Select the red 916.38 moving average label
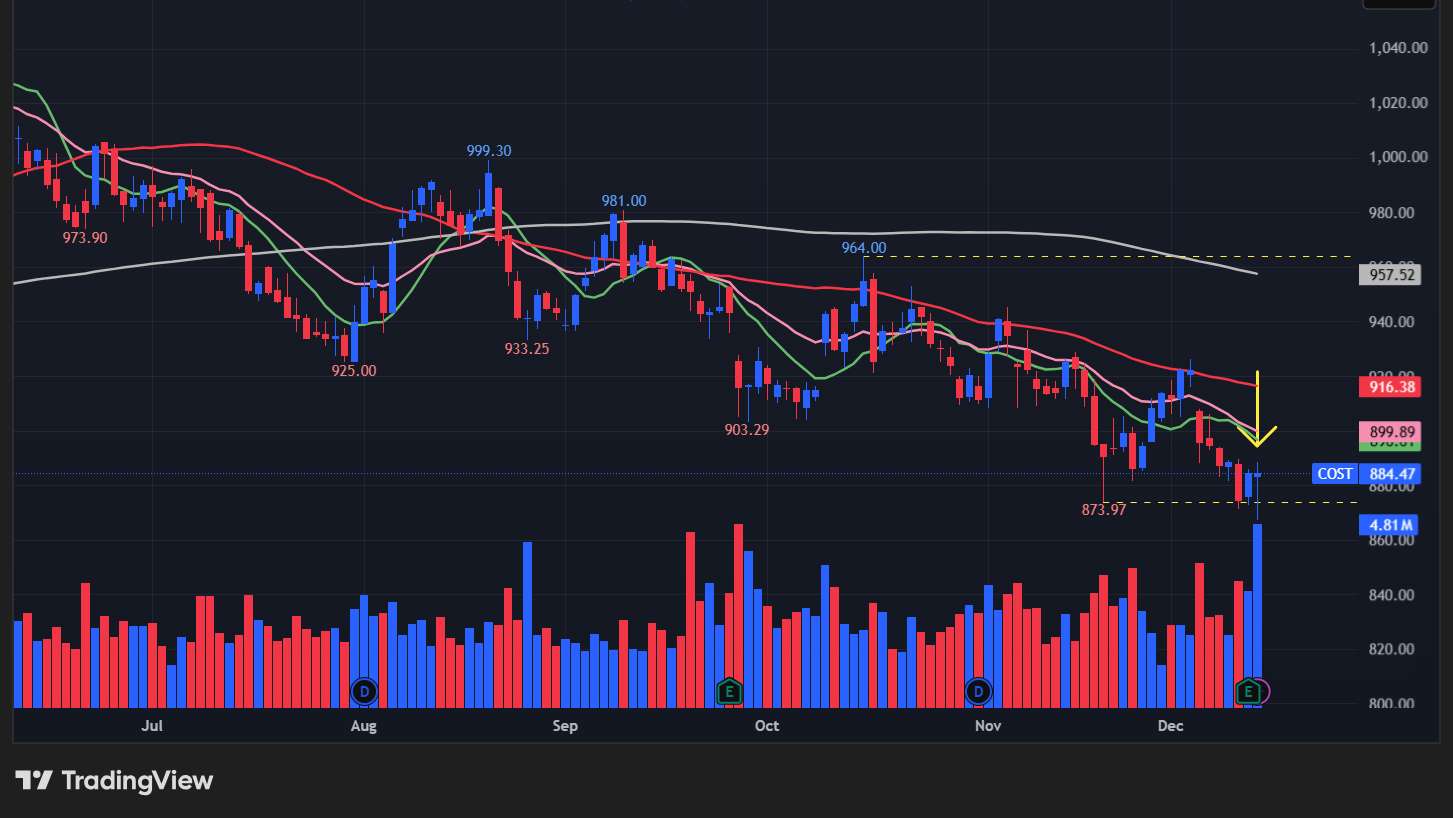Image resolution: width=1453 pixels, height=818 pixels. [x=1390, y=386]
